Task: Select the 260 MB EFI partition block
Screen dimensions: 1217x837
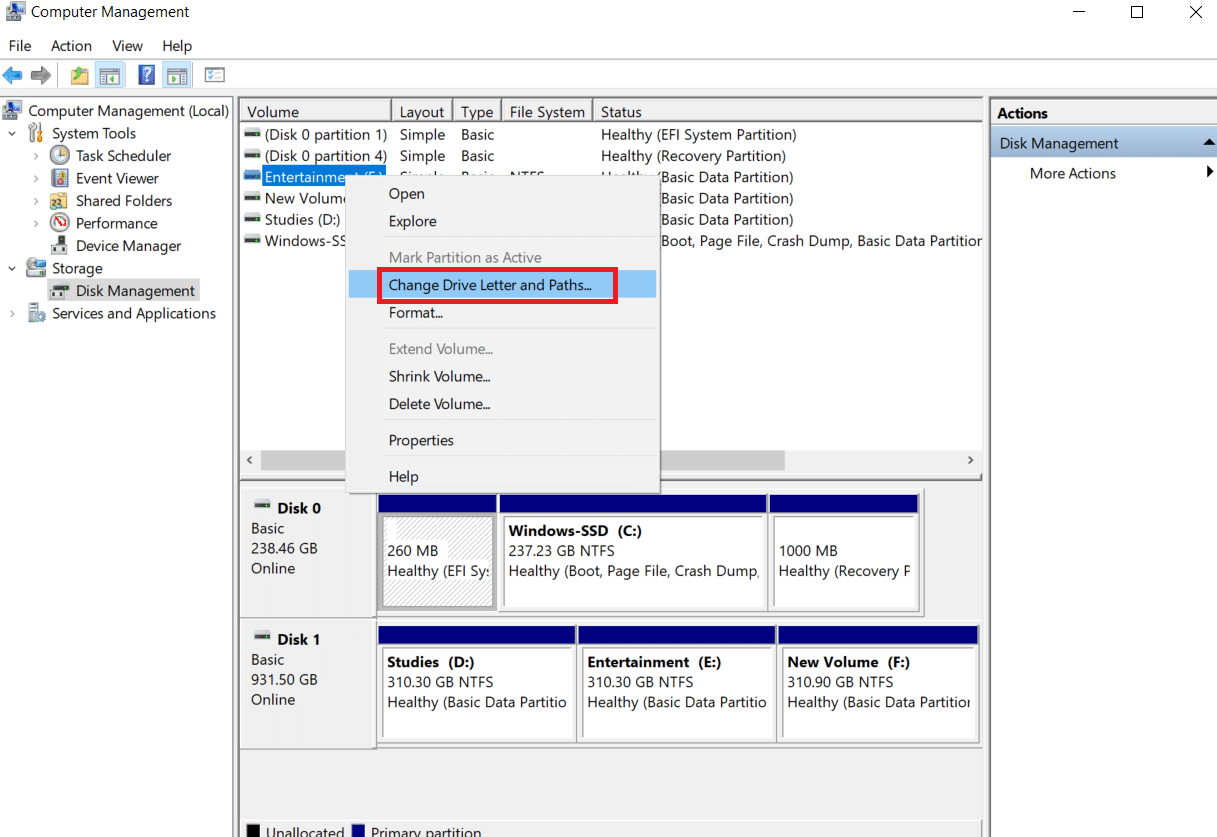Action: pyautogui.click(x=437, y=551)
